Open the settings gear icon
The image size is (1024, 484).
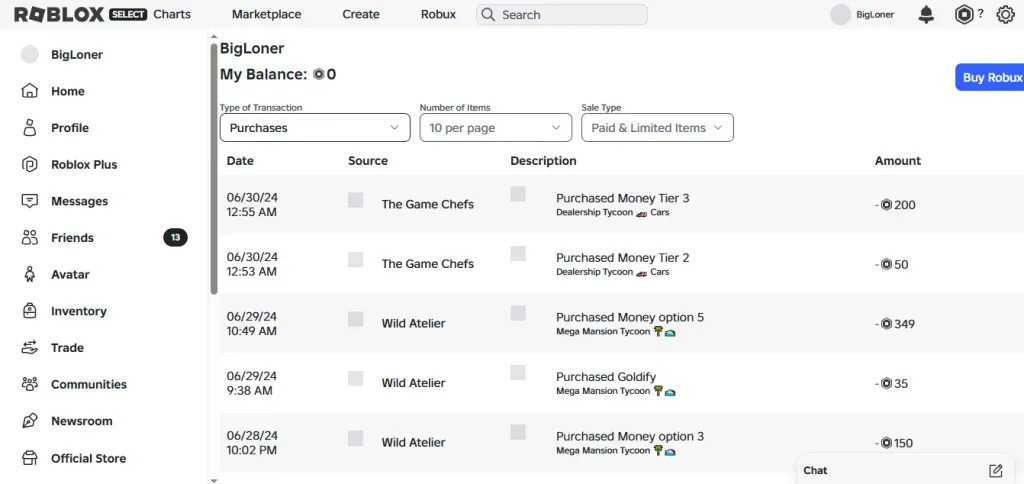click(x=1005, y=14)
